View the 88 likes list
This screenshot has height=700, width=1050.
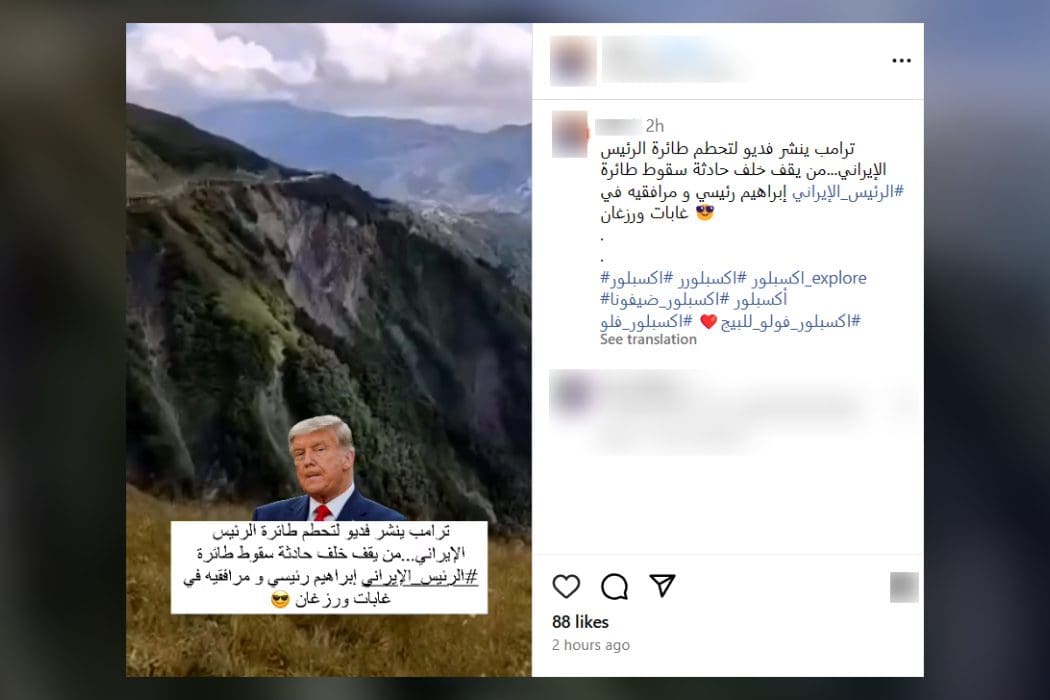tap(580, 622)
